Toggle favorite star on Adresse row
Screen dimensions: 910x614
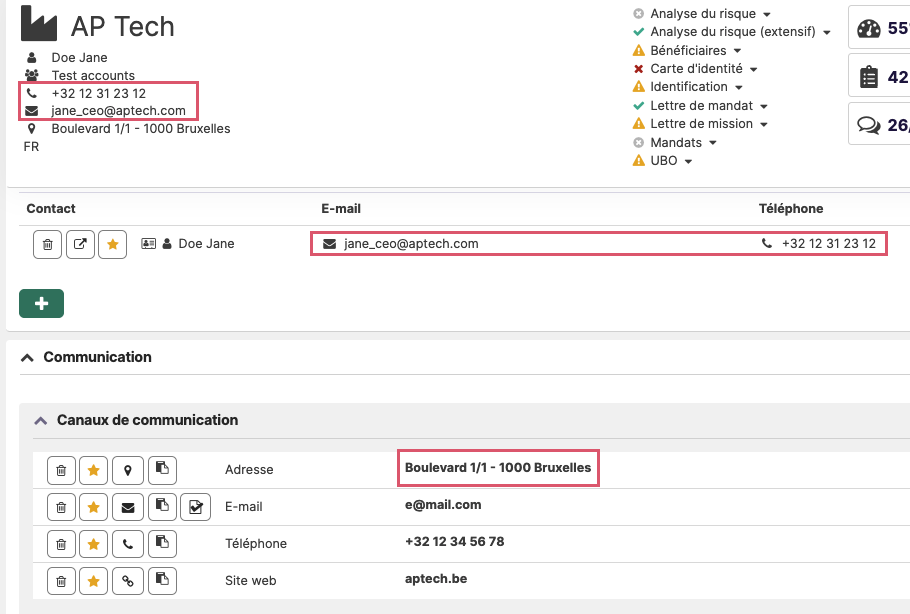click(93, 470)
